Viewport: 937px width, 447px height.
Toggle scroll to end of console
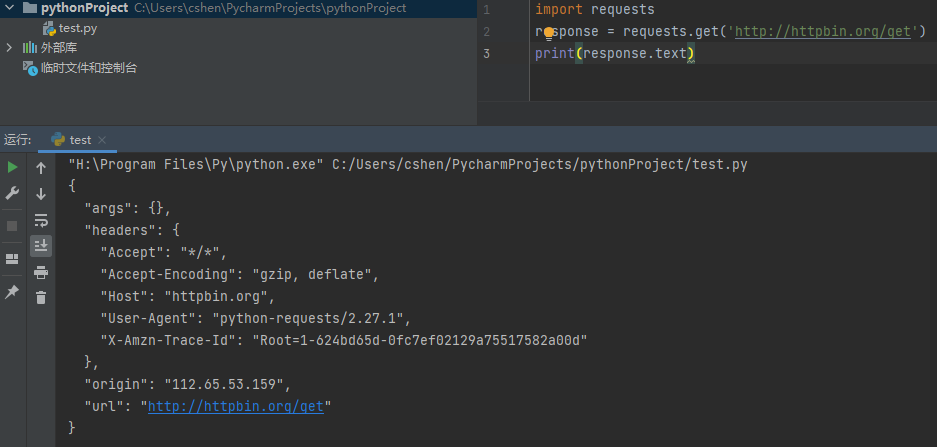tap(41, 246)
